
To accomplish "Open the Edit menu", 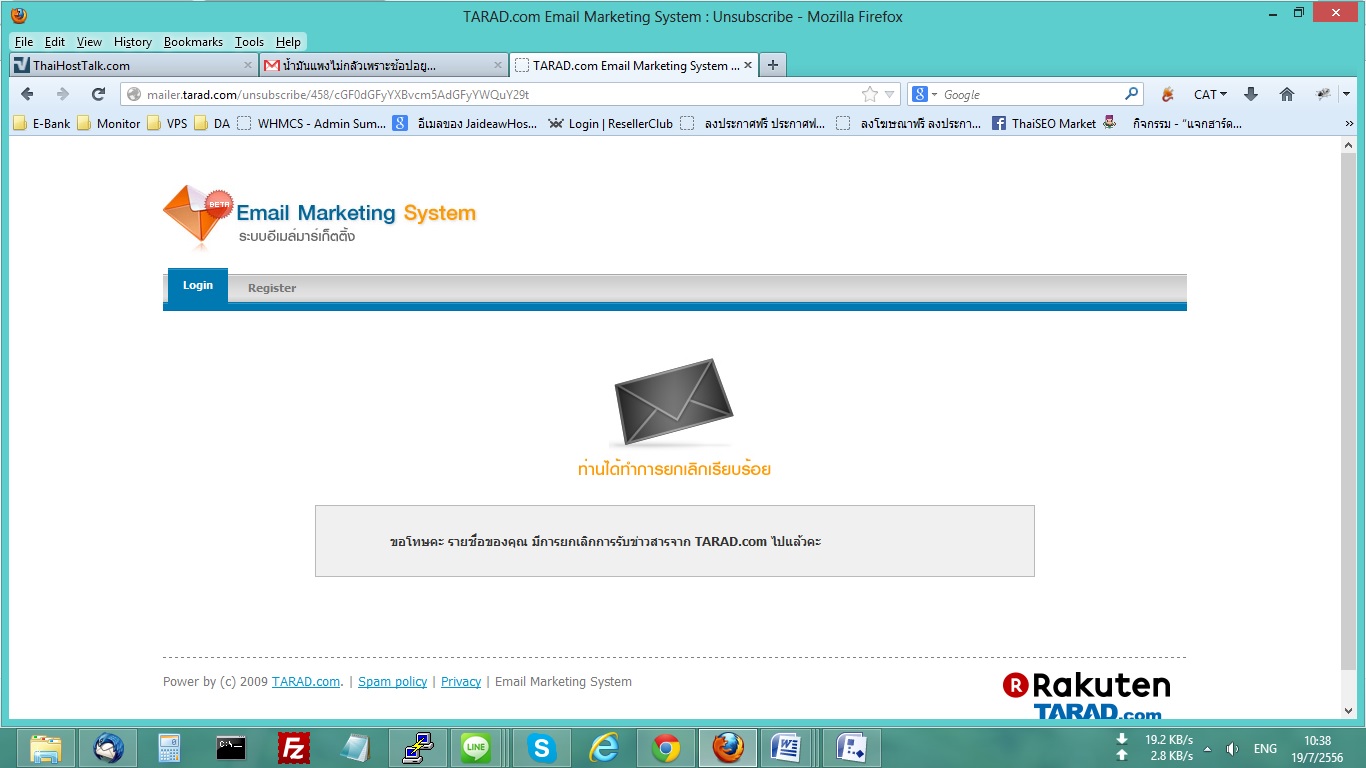I will (55, 42).
